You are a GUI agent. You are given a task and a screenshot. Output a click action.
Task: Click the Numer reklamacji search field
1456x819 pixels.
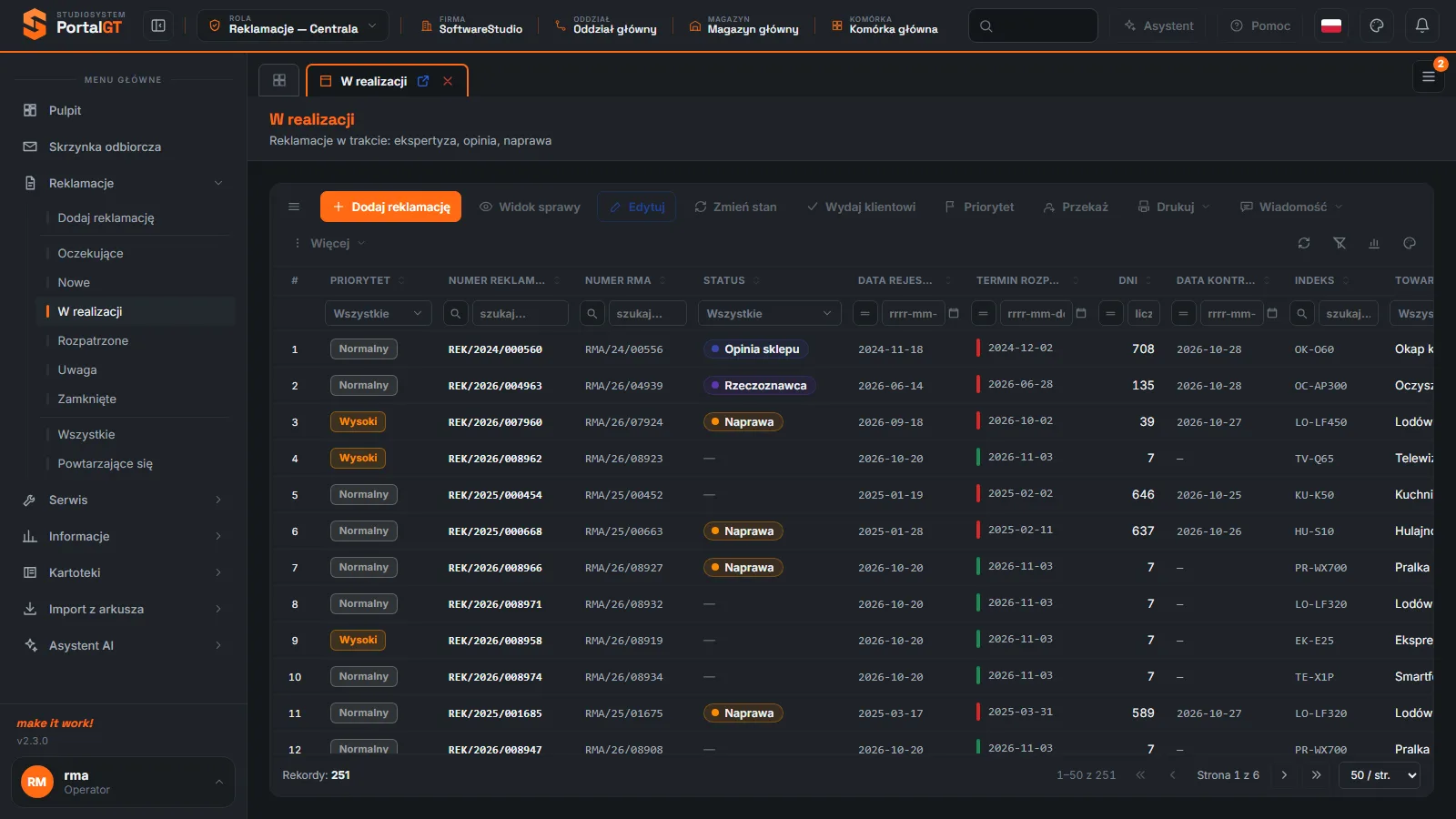point(520,313)
